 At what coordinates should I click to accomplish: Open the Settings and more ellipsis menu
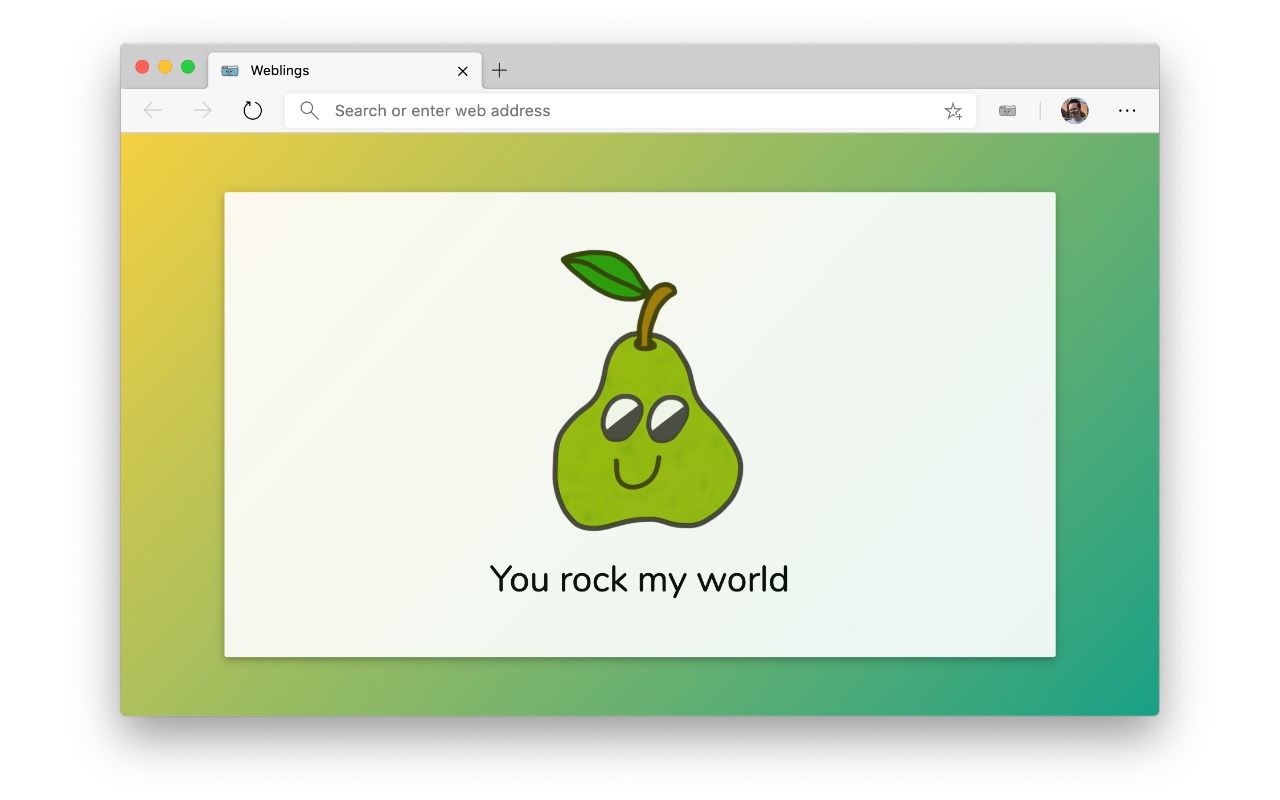click(1127, 111)
